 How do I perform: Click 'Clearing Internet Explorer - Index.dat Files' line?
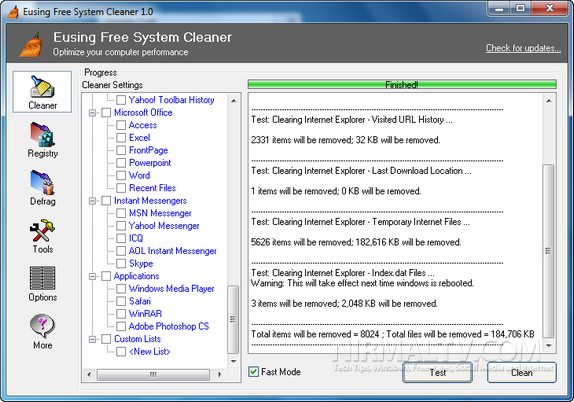point(343,273)
